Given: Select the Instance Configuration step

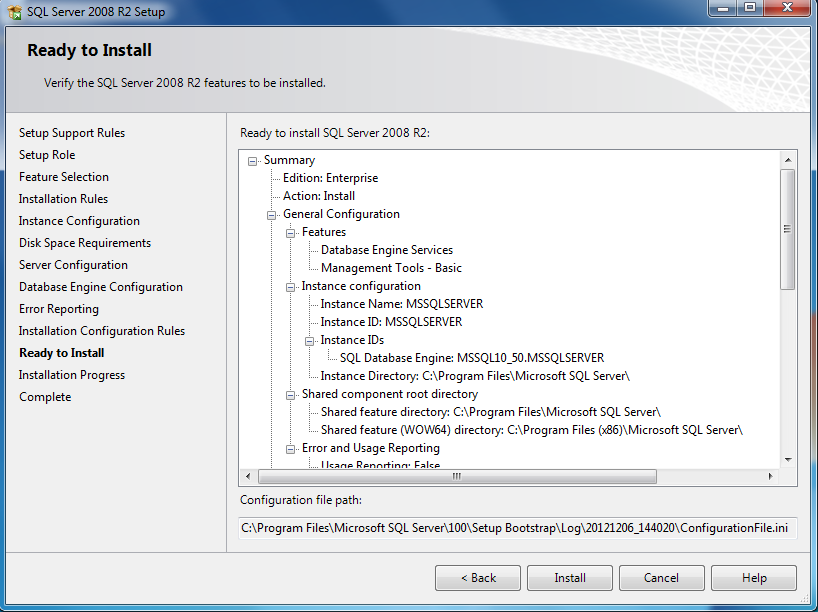Looking at the screenshot, I should point(79,221).
